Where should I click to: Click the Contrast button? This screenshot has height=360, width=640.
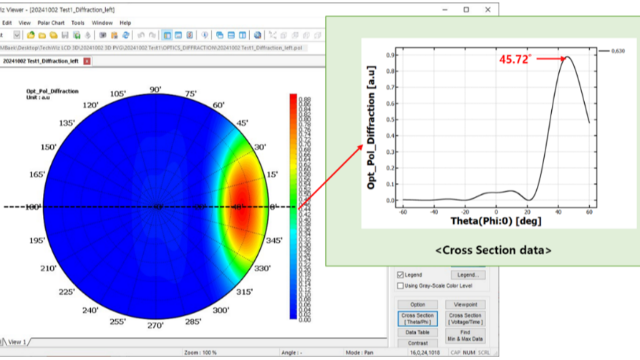[418, 343]
